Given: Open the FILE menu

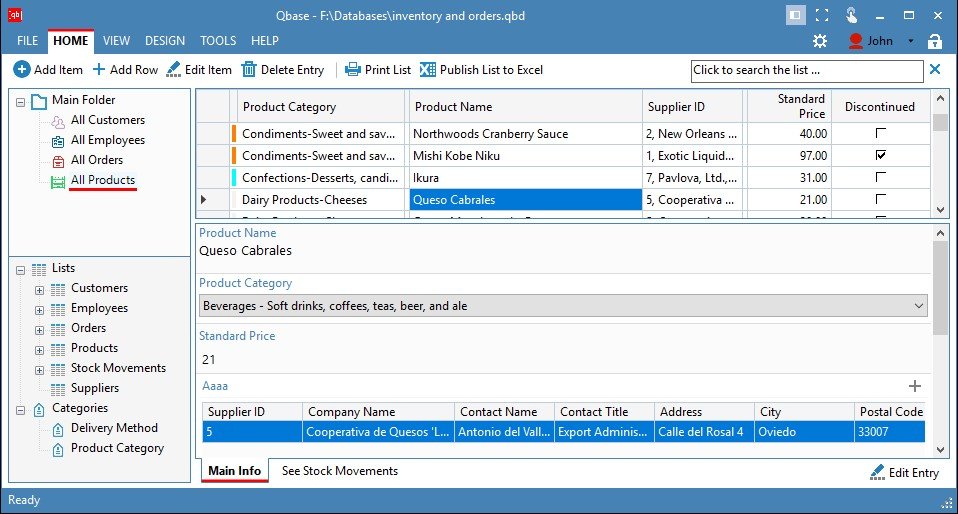Looking at the screenshot, I should [27, 40].
